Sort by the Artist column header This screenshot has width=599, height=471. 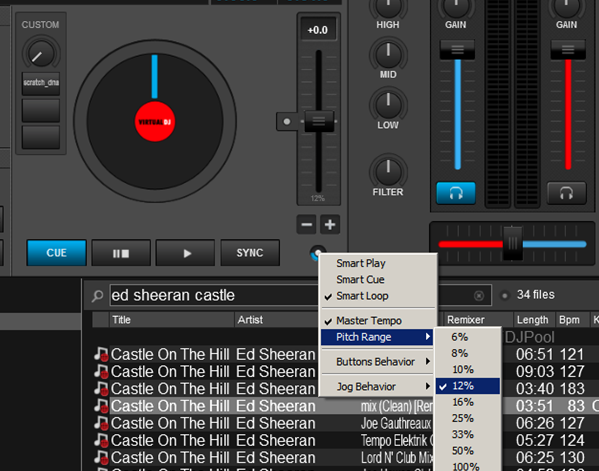(277, 320)
